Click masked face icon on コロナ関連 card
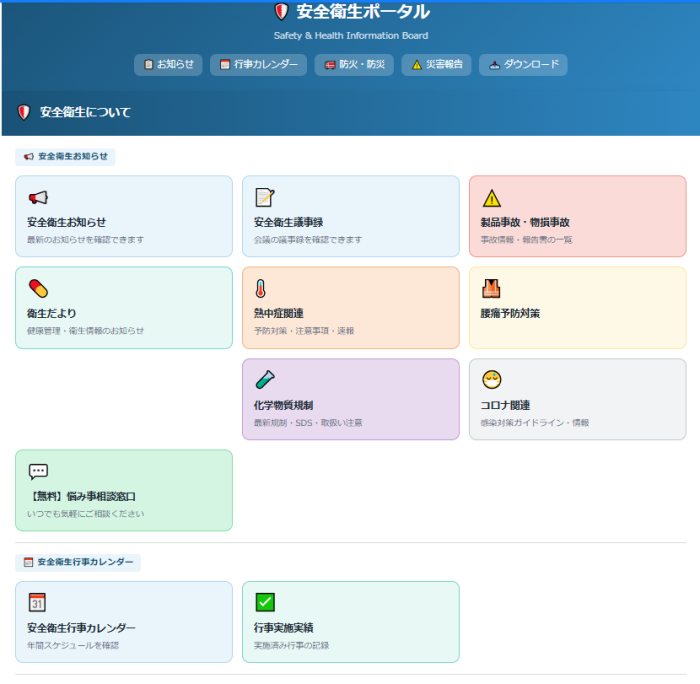This screenshot has height=684, width=700. 492,380
